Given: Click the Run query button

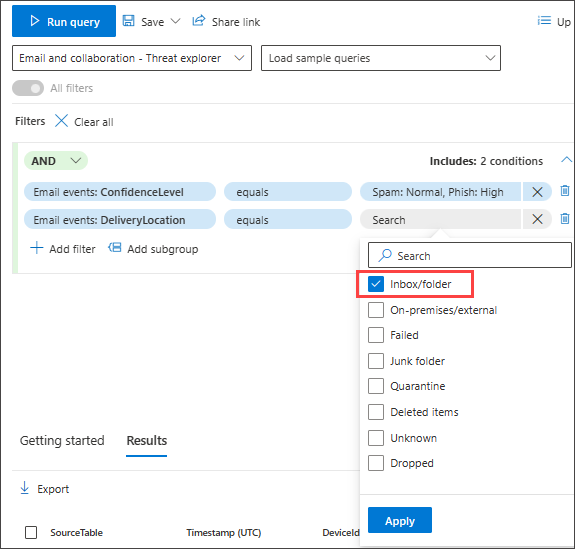Looking at the screenshot, I should [64, 21].
